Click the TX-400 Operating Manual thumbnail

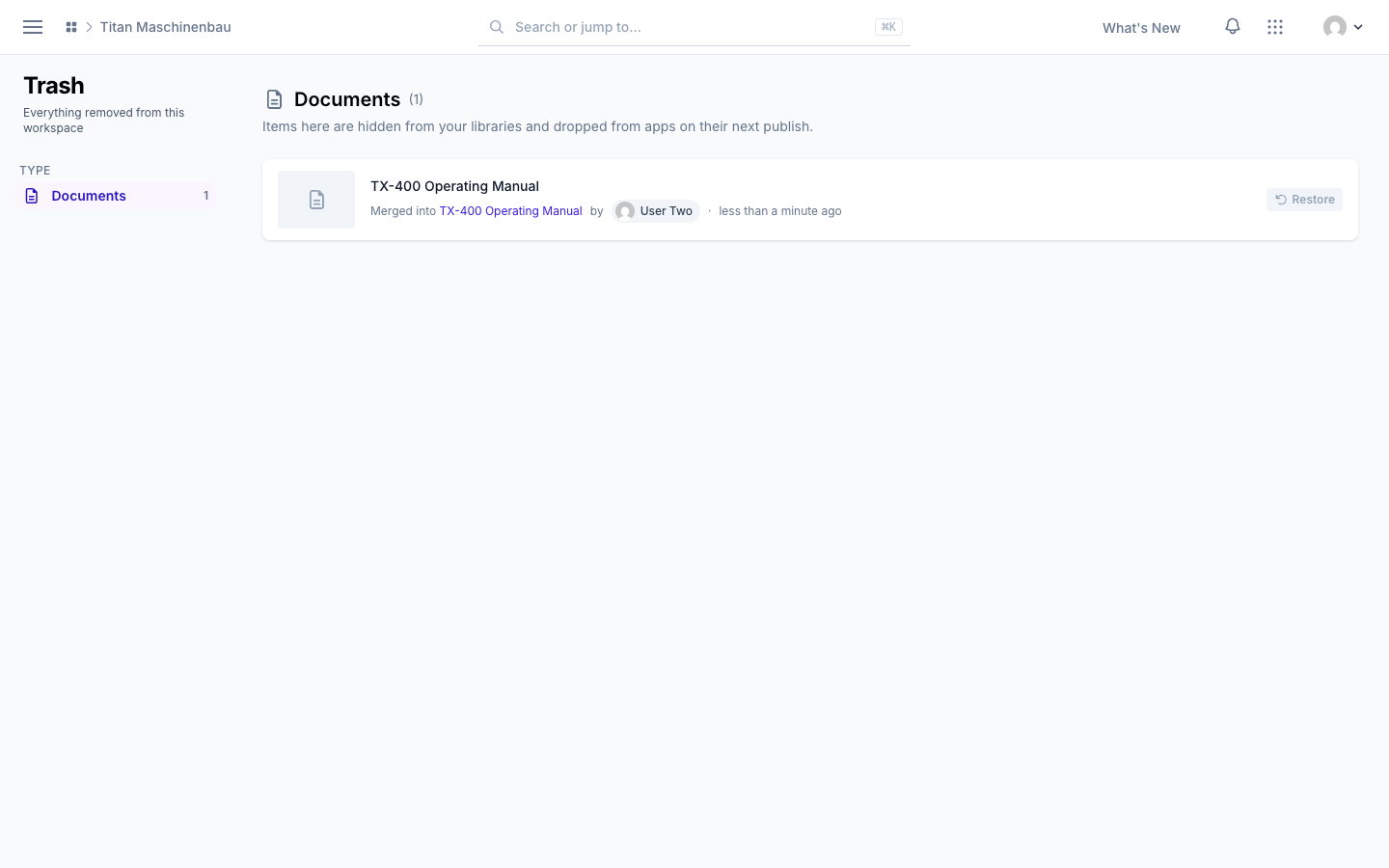[x=316, y=200]
